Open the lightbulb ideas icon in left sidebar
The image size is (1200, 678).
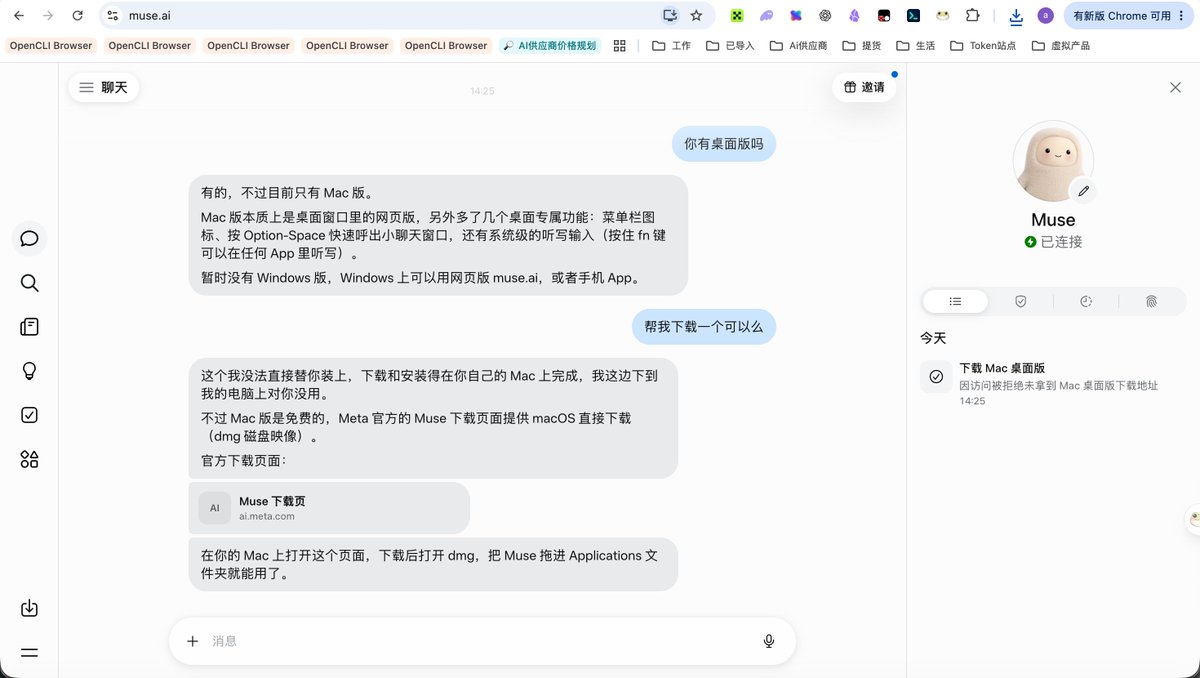[29, 371]
